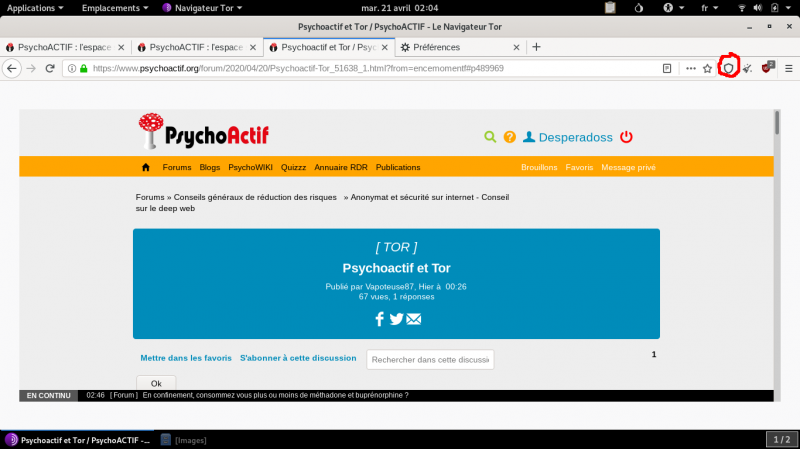
Task: Go to forum home via house icon
Action: [x=146, y=167]
